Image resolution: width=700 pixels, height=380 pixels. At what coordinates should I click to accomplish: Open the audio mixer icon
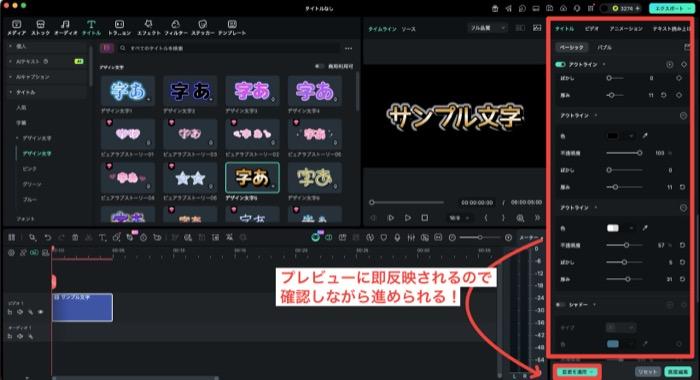[411, 238]
